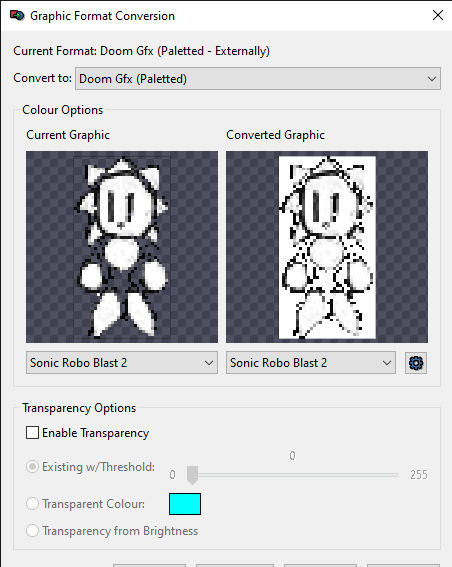Click the Convert to dropdown arrow

pyautogui.click(x=432, y=78)
